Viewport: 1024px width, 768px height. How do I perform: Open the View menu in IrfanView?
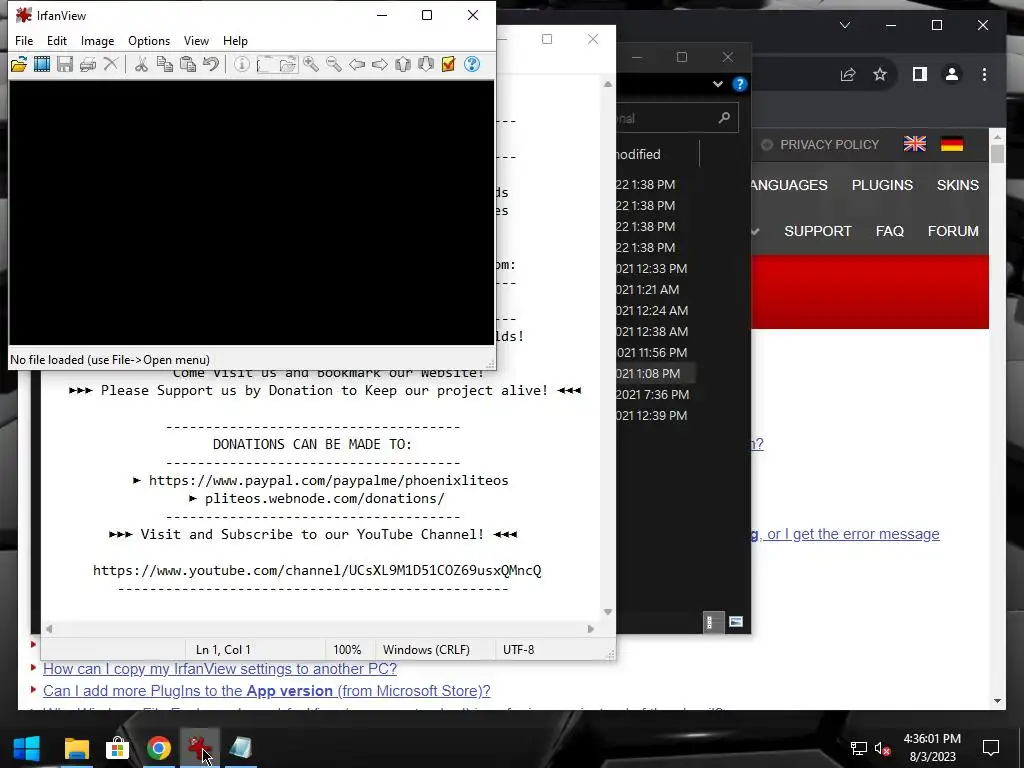click(196, 40)
